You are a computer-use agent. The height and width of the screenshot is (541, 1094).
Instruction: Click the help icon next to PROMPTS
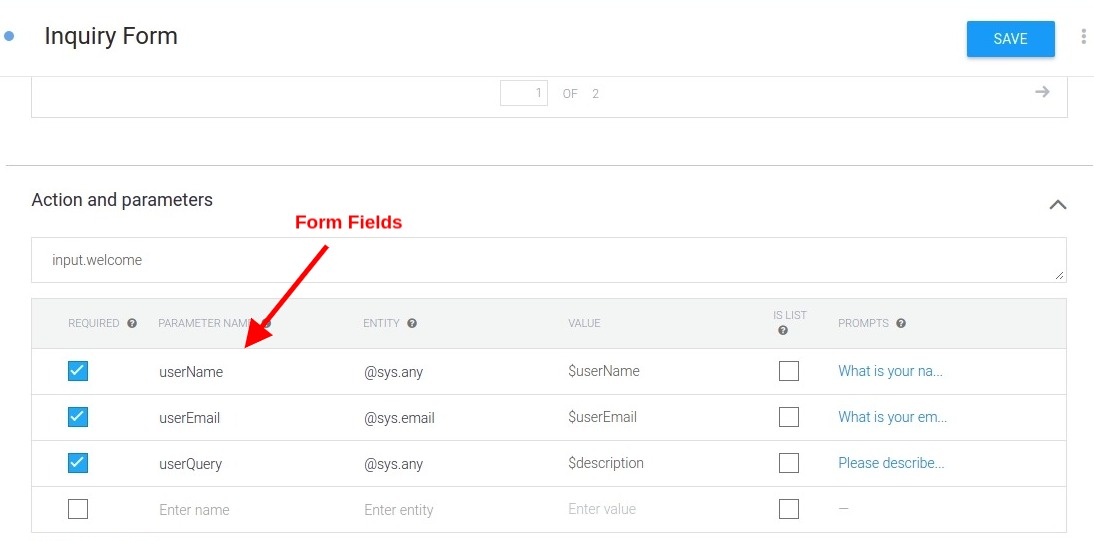[x=901, y=324]
